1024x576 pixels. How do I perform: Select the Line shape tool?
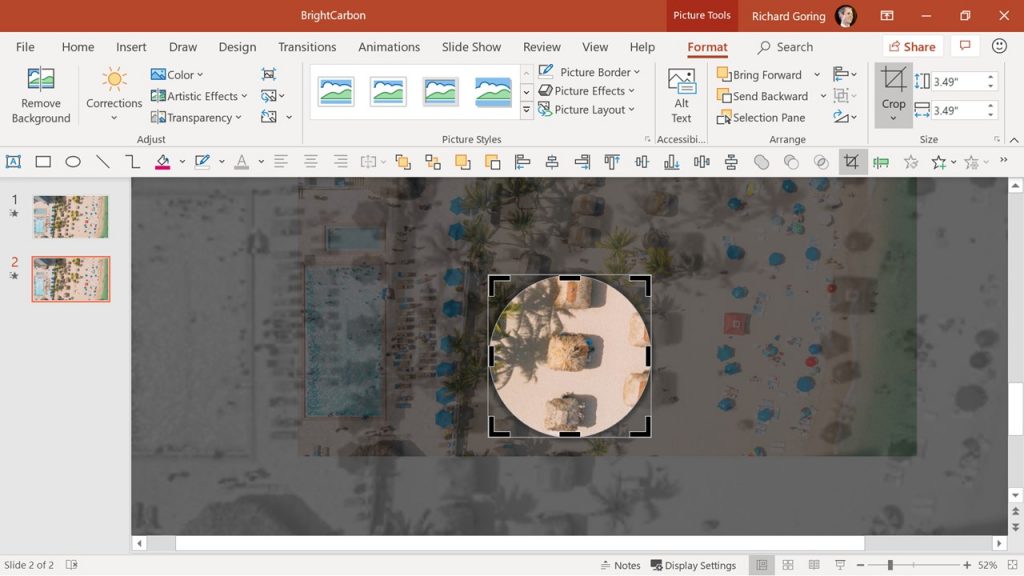pos(102,161)
